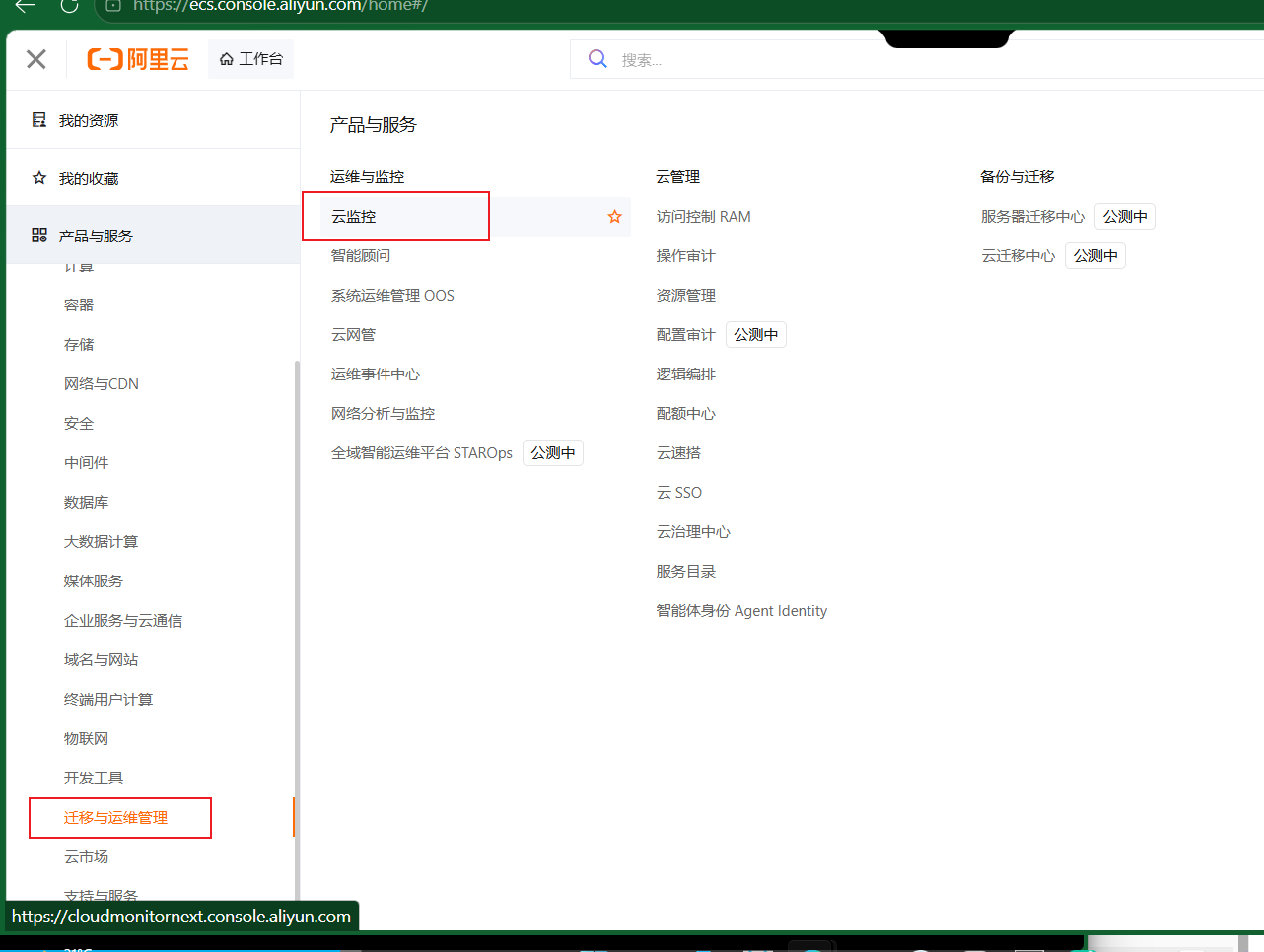Select the 企业服务与云通信 category

[x=123, y=620]
